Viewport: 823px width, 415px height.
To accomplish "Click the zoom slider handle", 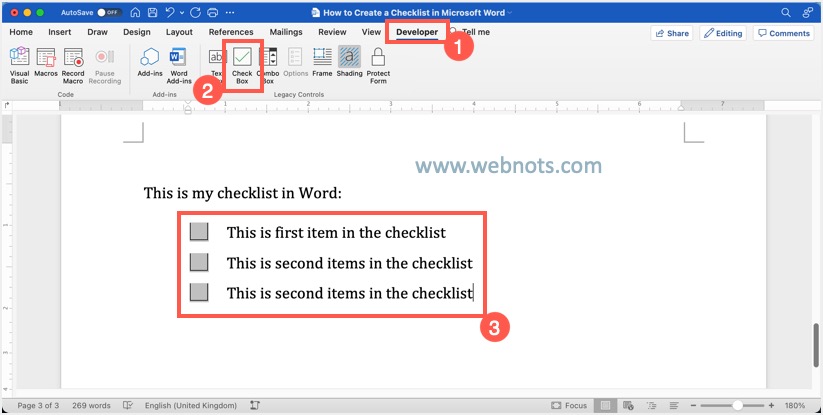I will coord(738,405).
